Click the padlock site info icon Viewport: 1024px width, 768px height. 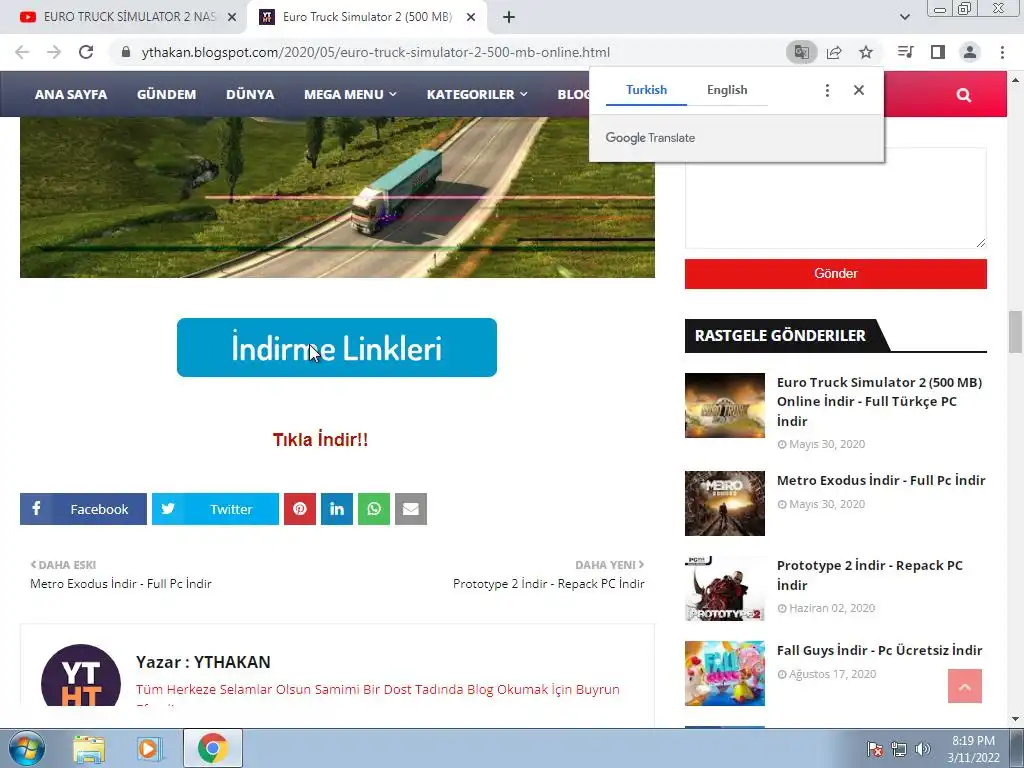126,52
